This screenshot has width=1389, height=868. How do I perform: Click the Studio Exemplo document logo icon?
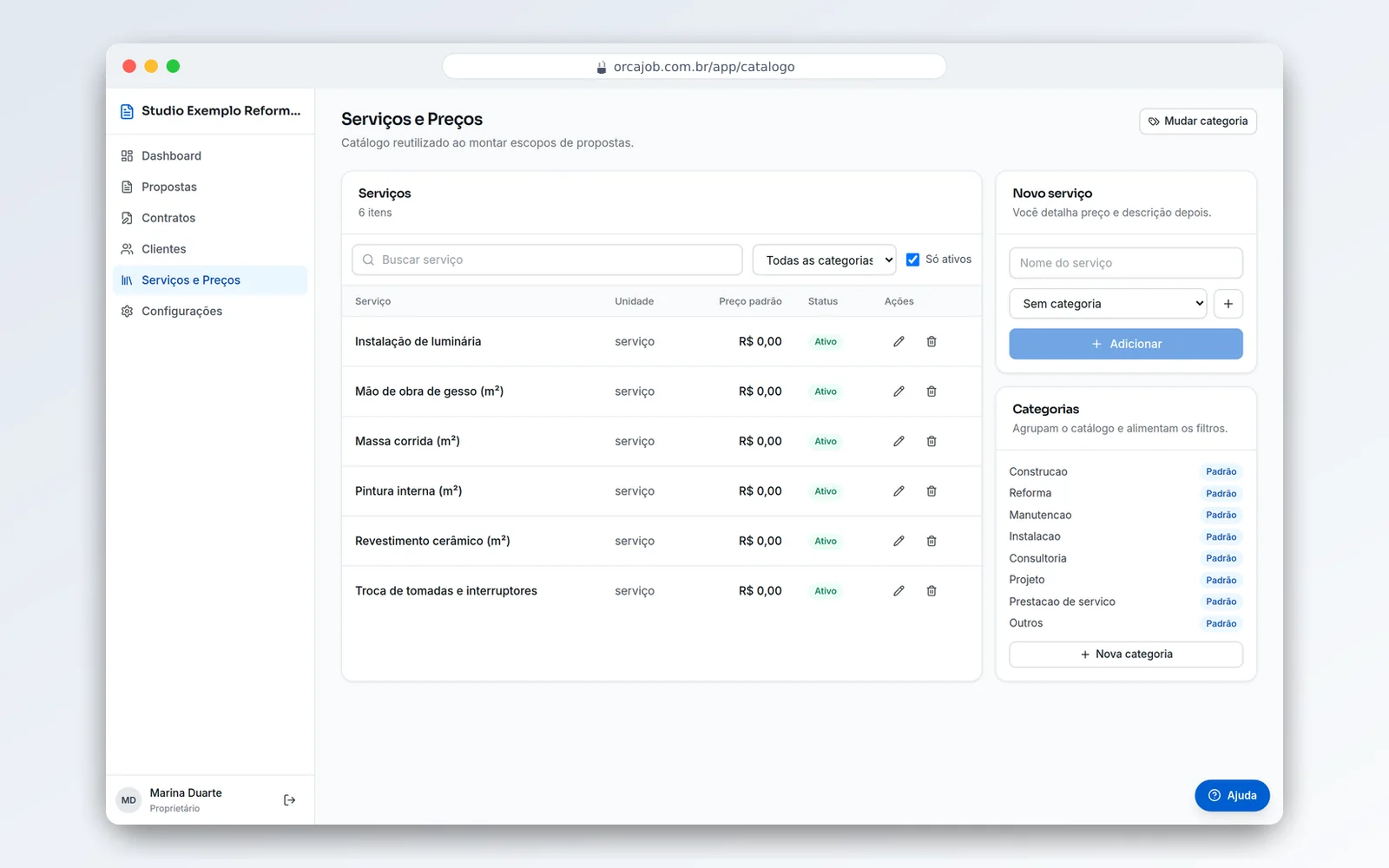[127, 111]
